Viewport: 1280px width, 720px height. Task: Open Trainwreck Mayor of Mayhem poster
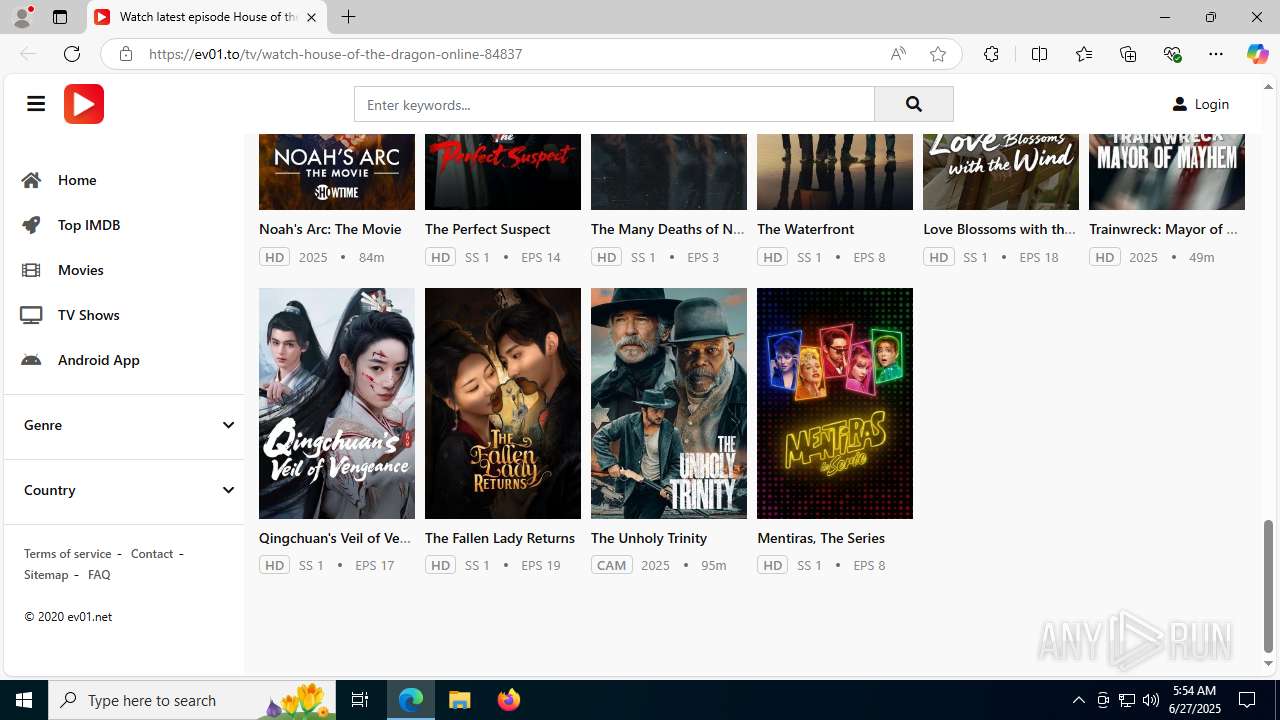pyautogui.click(x=1167, y=171)
